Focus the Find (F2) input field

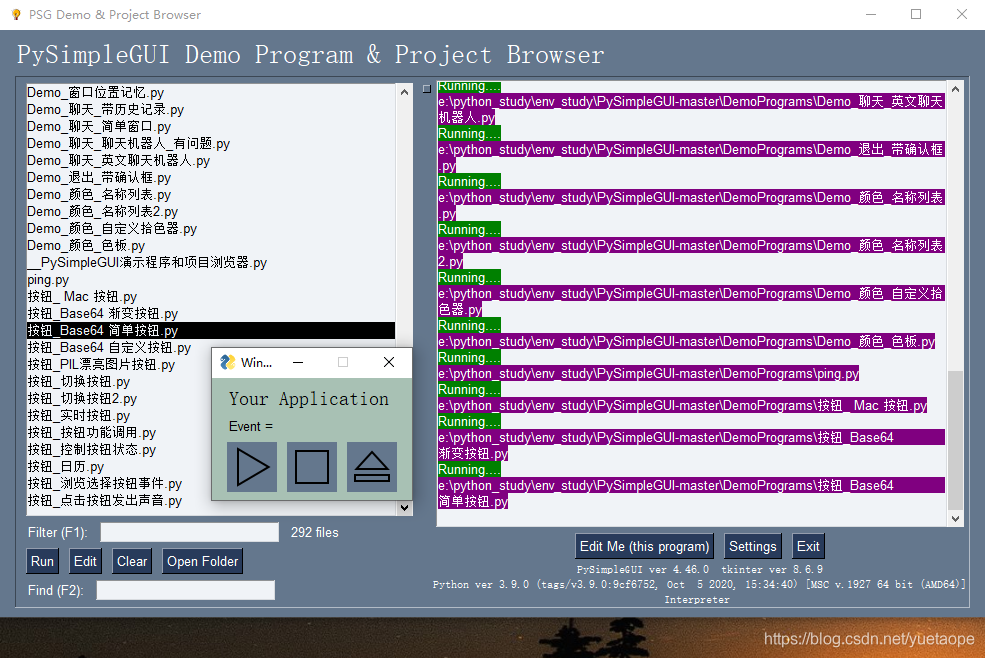185,590
